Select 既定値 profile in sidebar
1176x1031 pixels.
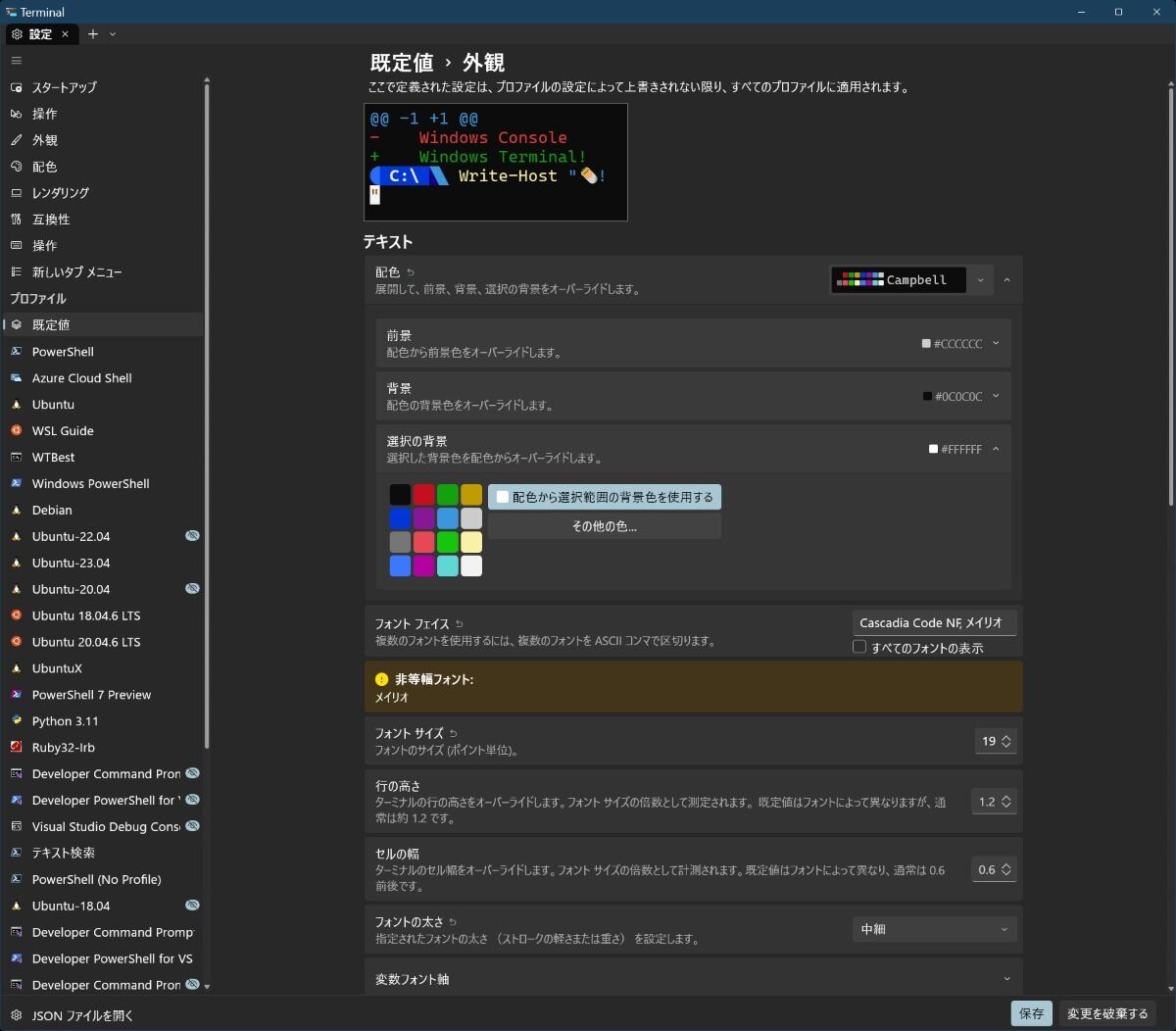coord(104,324)
